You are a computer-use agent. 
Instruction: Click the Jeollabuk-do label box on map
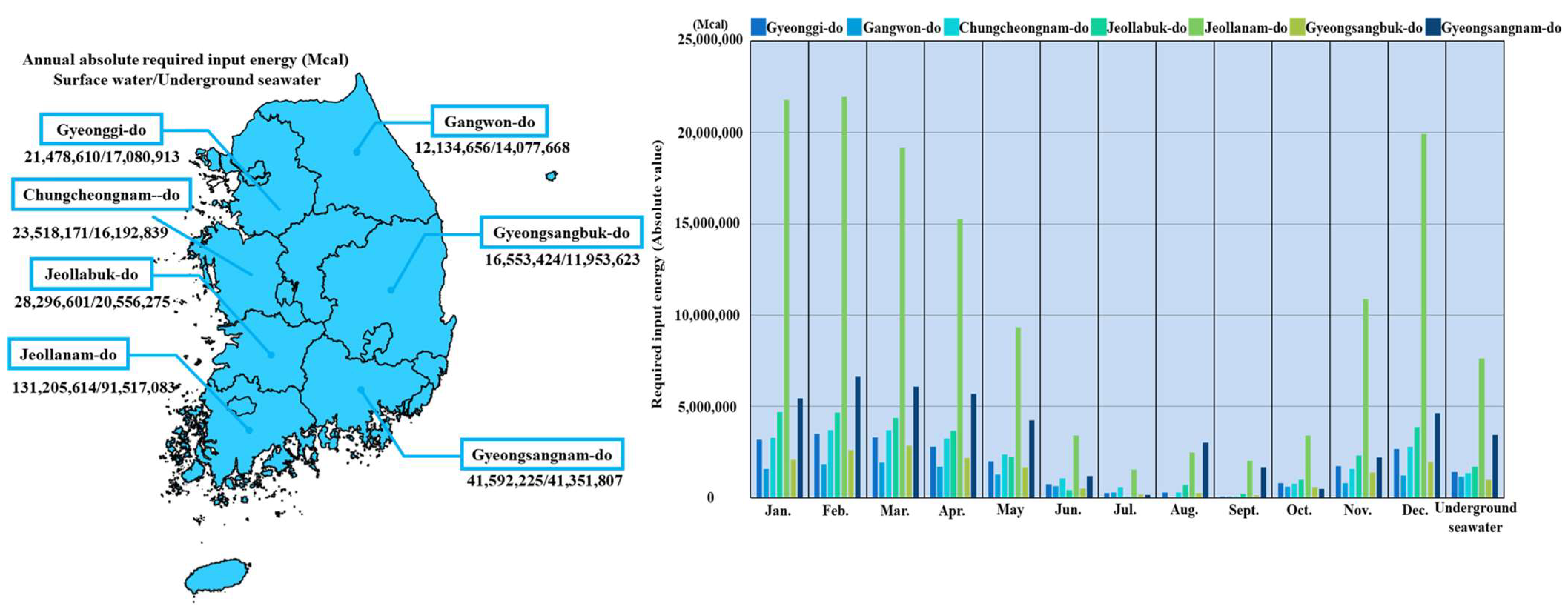coord(91,275)
